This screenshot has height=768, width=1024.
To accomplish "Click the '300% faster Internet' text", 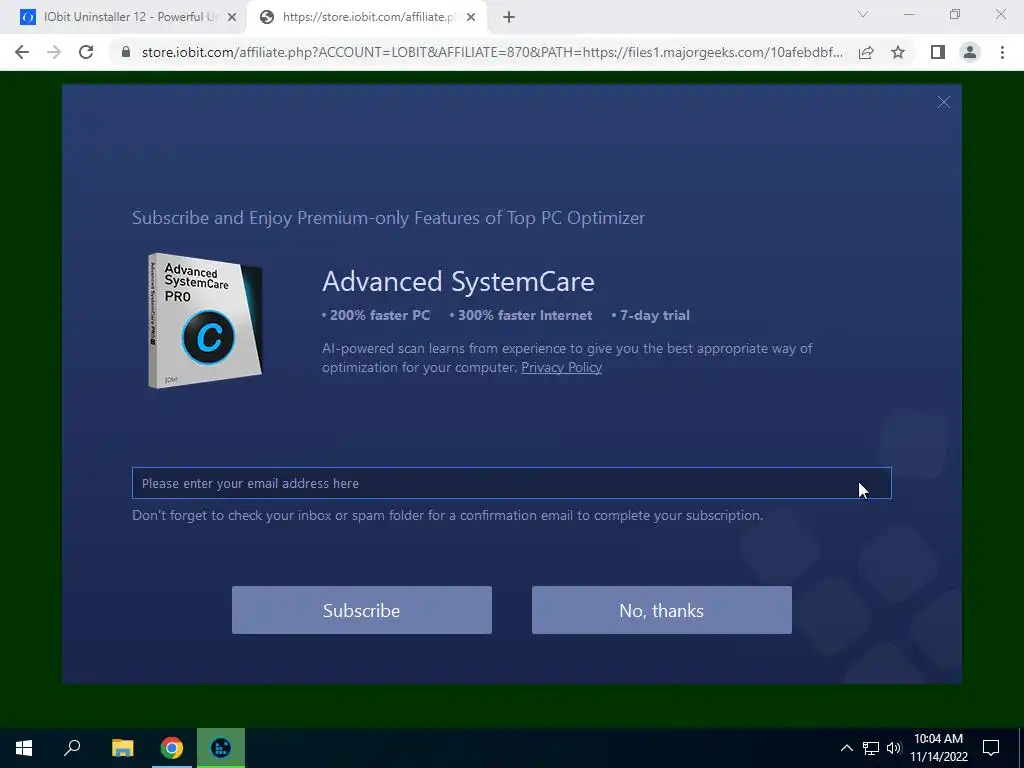I will 525,315.
